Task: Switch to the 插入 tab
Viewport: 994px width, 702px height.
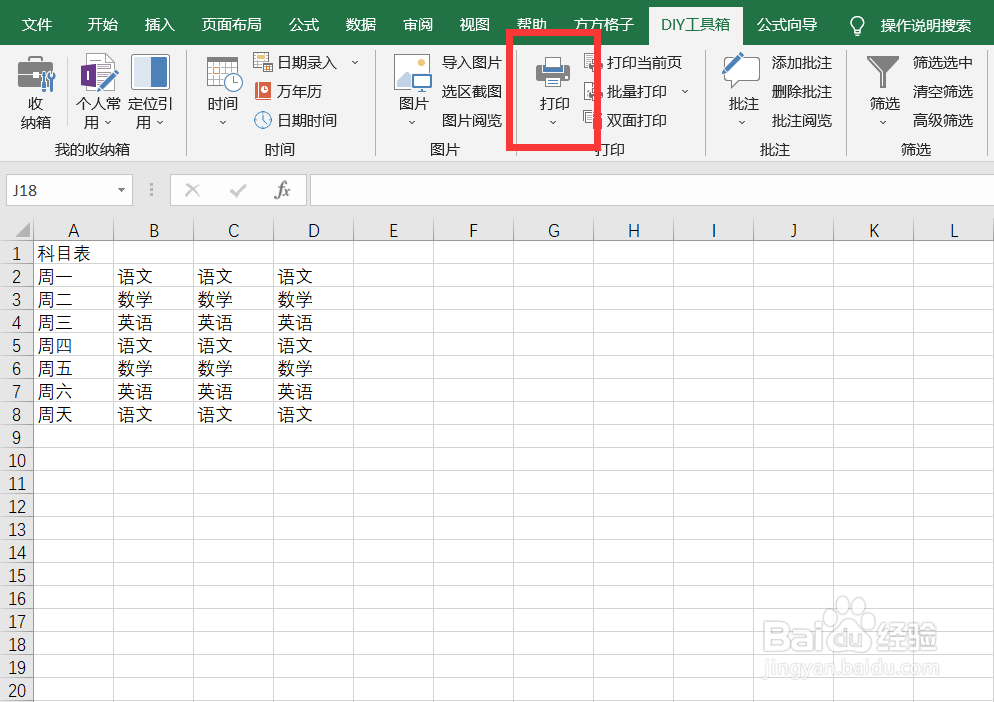Action: (x=160, y=25)
